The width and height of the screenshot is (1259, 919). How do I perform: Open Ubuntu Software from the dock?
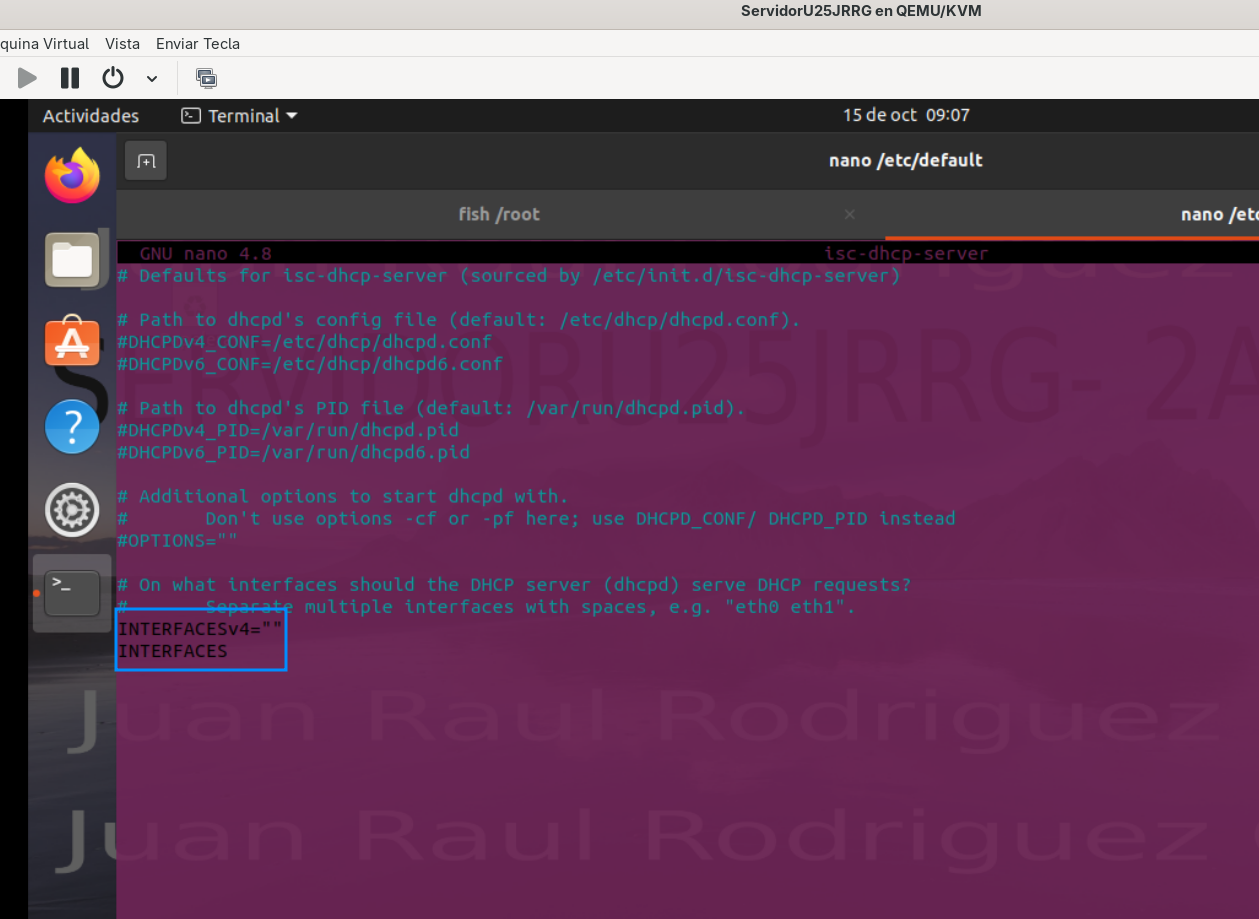coord(72,342)
